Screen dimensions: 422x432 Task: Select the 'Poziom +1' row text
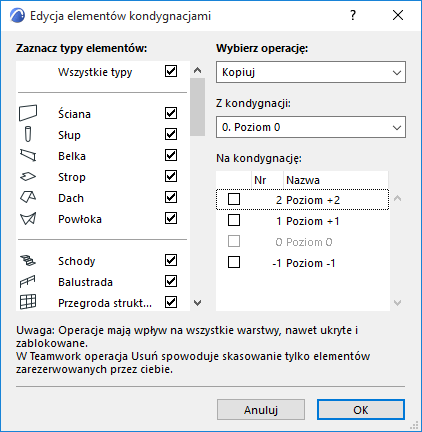pos(313,221)
